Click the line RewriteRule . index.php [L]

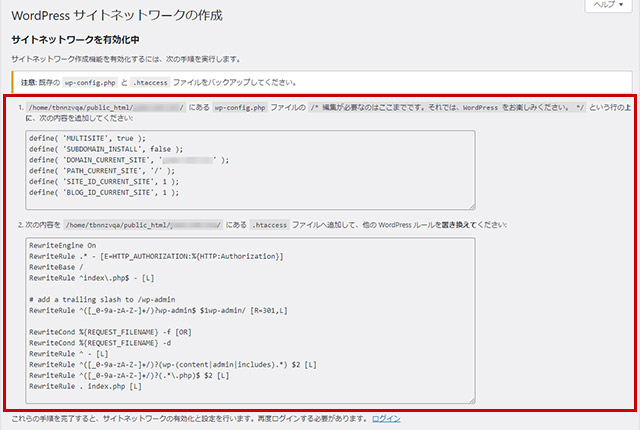click(85, 386)
